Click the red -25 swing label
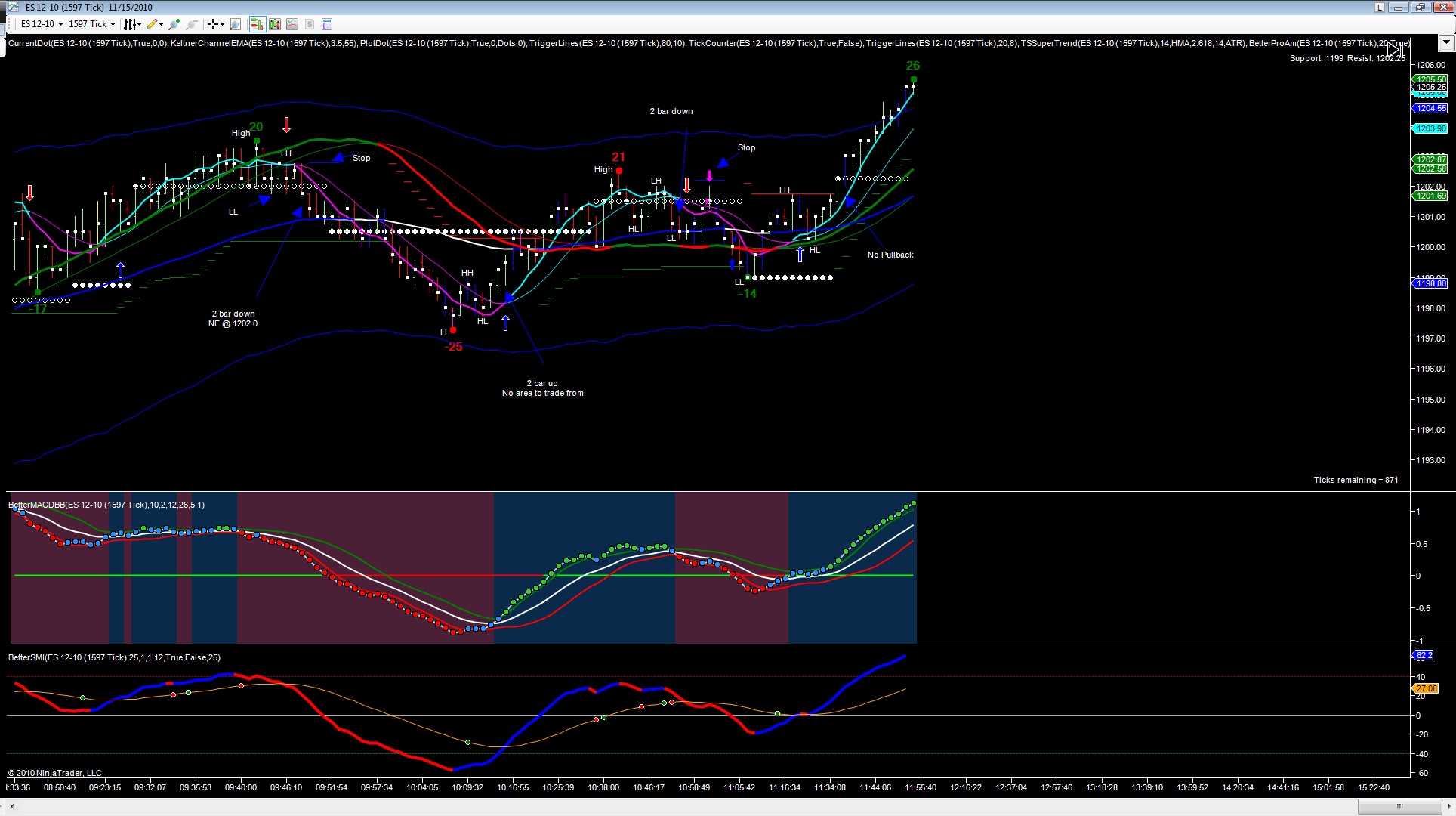The width and height of the screenshot is (1456, 816). click(454, 347)
